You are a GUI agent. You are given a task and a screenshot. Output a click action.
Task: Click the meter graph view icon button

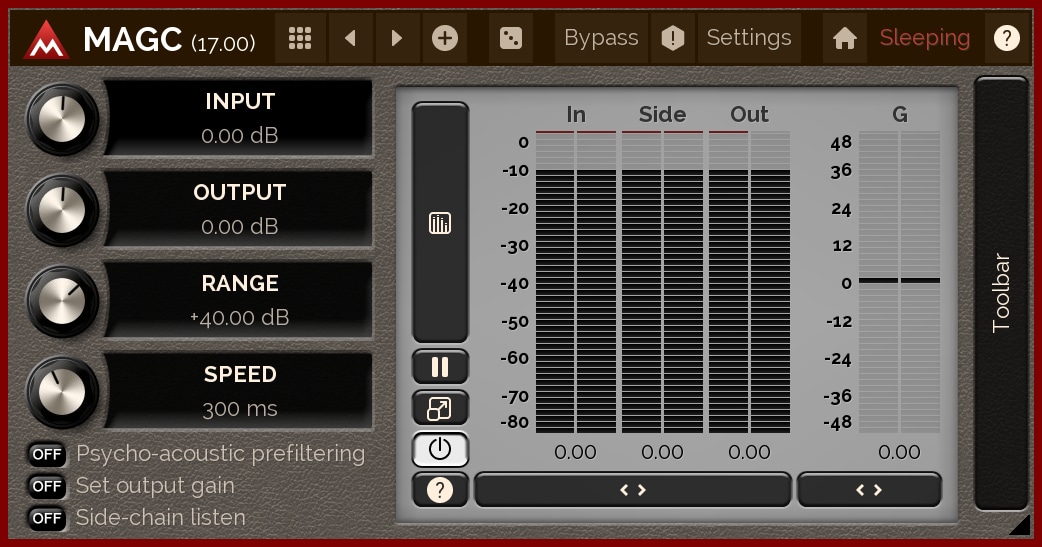tap(440, 223)
